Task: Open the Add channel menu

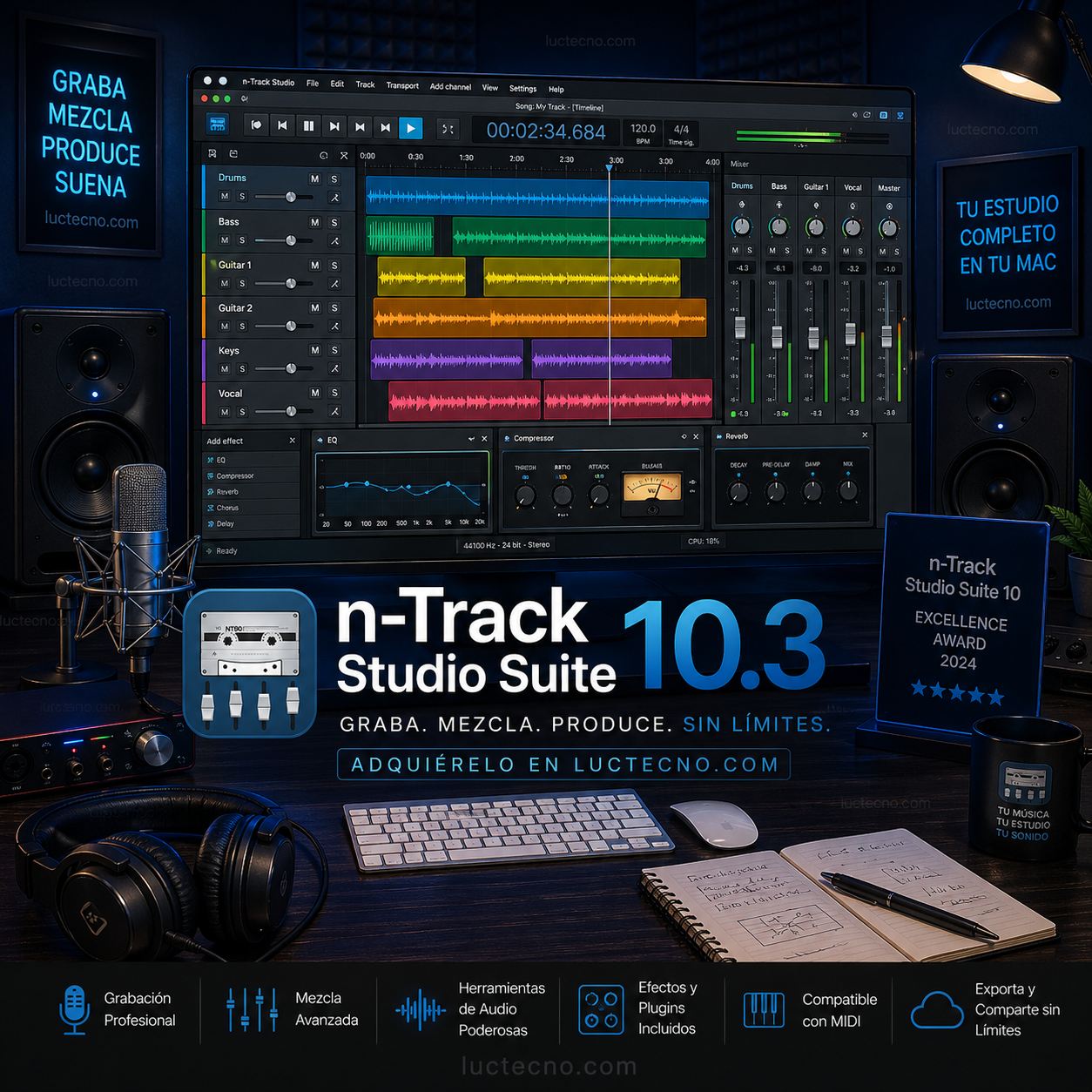Action: [x=450, y=87]
